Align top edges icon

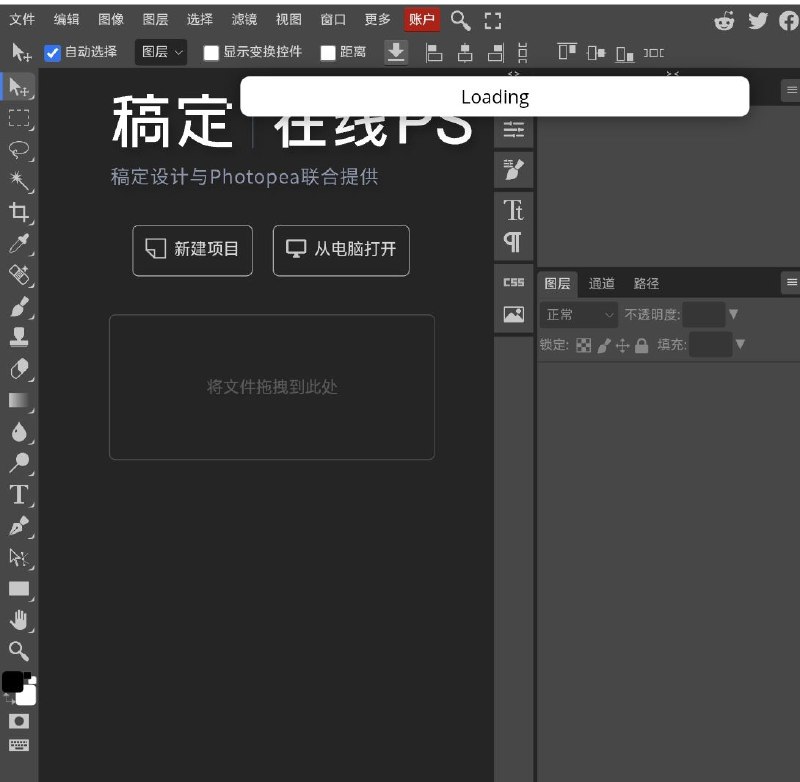[x=567, y=52]
